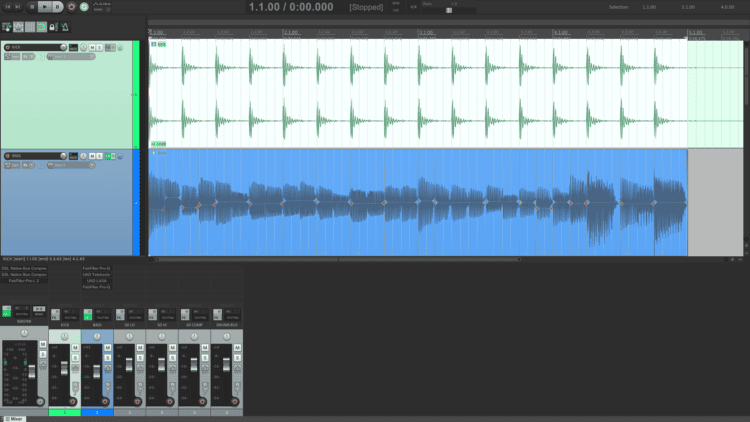Open KICK mixer envelope trim button

pyautogui.click(x=76, y=367)
